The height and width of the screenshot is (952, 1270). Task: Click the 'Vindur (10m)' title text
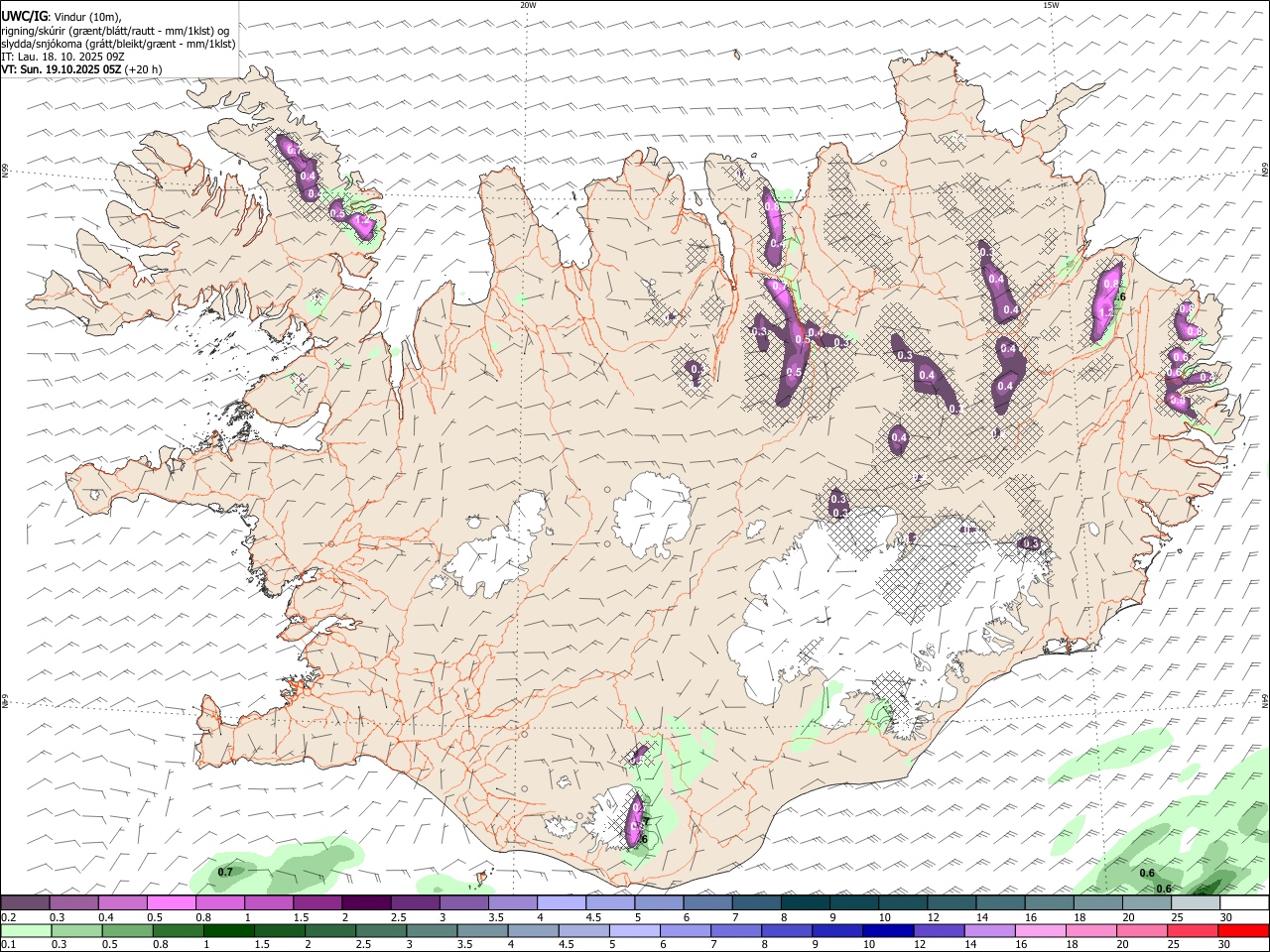87,17
